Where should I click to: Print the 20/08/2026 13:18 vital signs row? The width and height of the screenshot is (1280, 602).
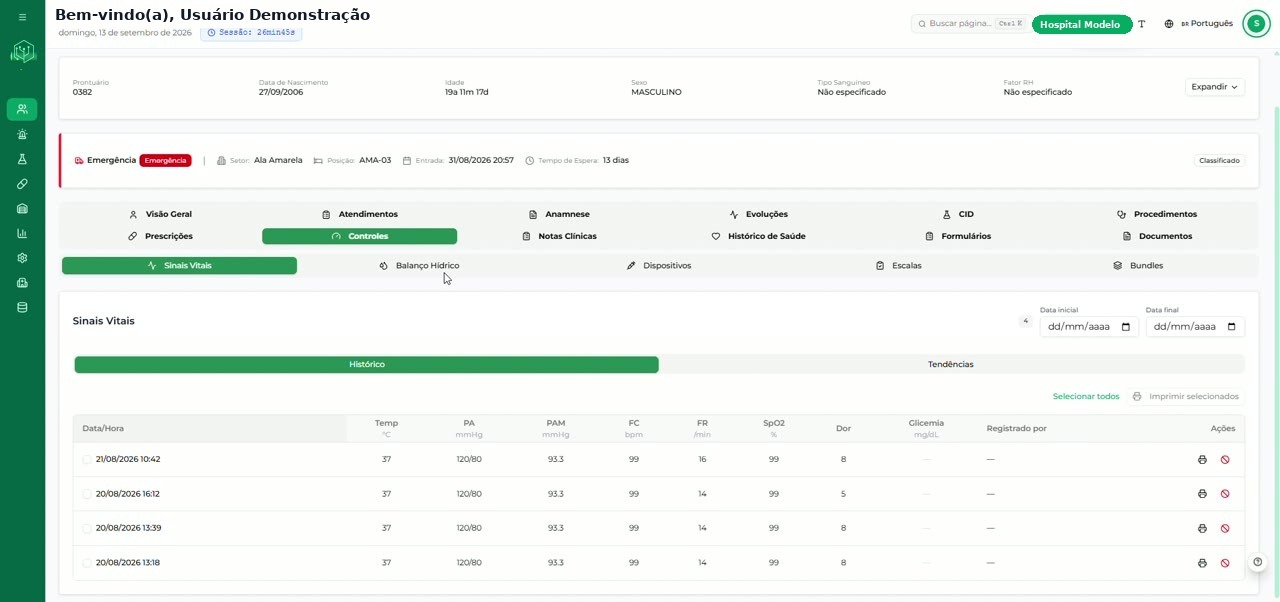[1202, 563]
